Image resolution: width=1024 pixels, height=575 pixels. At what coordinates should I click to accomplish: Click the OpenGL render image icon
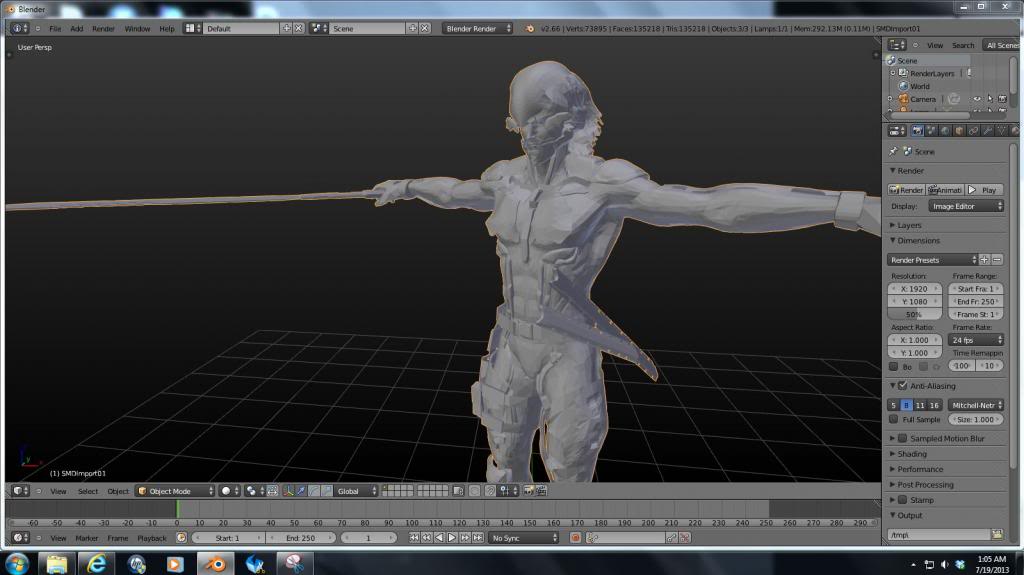coord(528,491)
